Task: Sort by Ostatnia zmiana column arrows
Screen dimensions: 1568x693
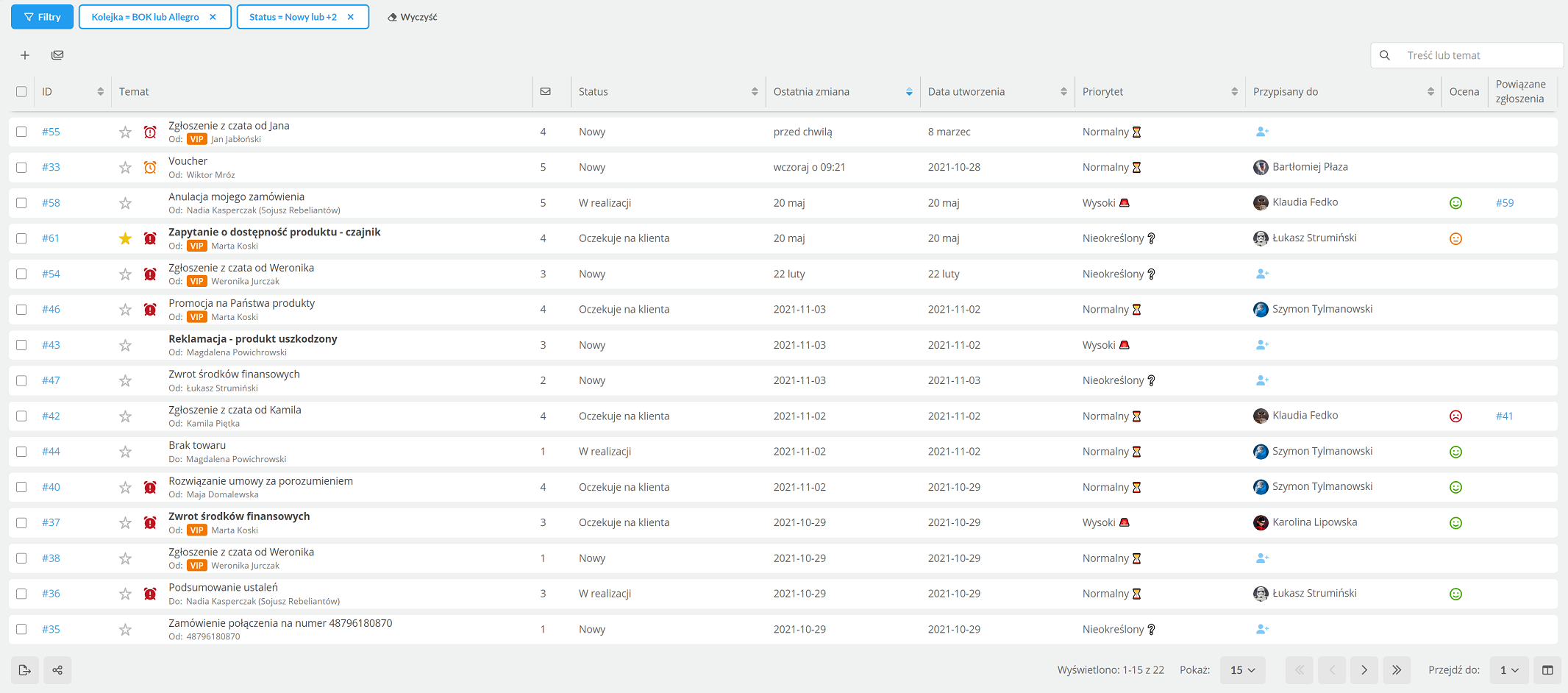Action: pyautogui.click(x=909, y=92)
